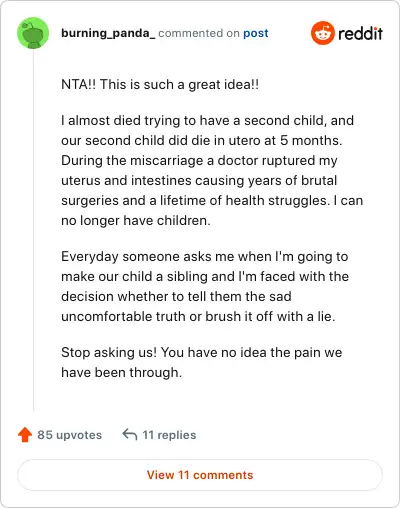This screenshot has height=508, width=400.
Task: Select the '85 upvotes' count label
Action: click(x=70, y=435)
